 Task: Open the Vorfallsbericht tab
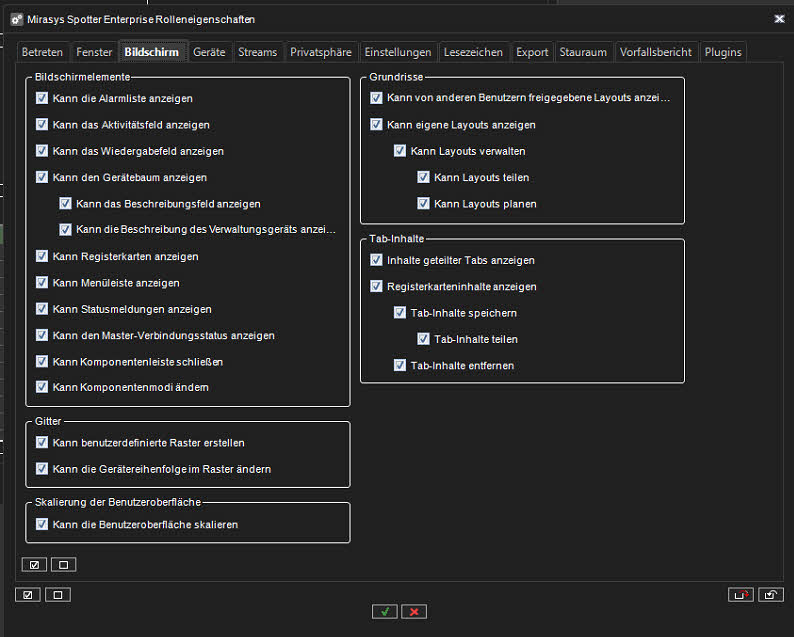pyautogui.click(x=655, y=52)
